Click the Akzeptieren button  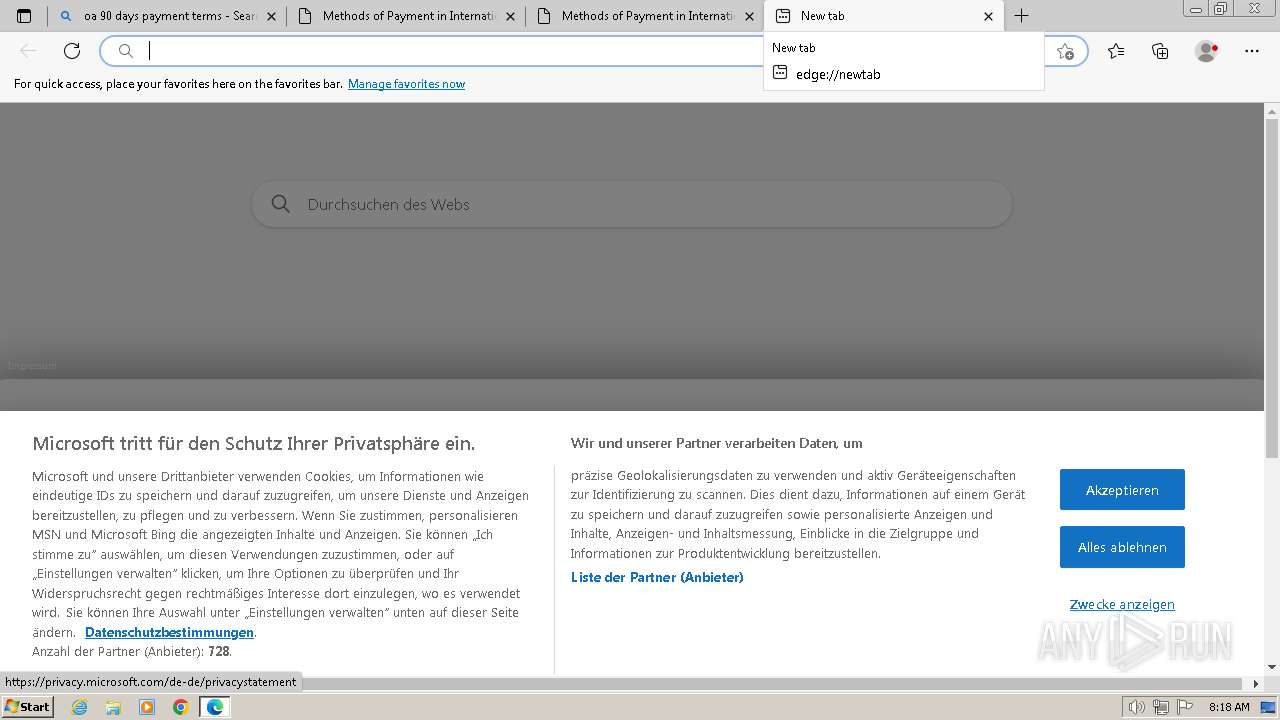[1122, 490]
